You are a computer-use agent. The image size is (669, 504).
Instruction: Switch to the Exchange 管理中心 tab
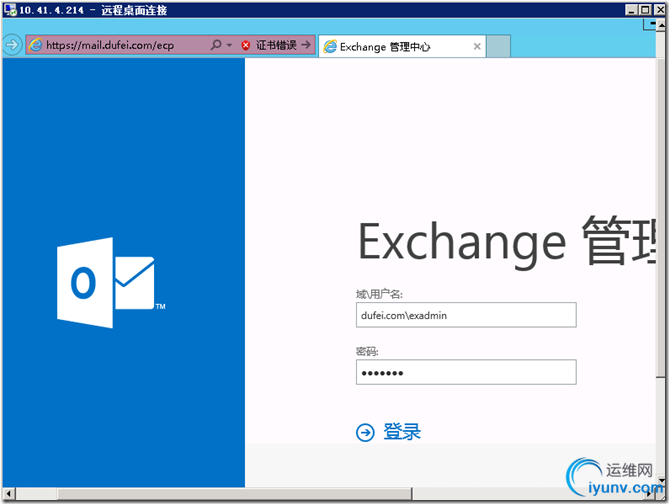[401, 46]
